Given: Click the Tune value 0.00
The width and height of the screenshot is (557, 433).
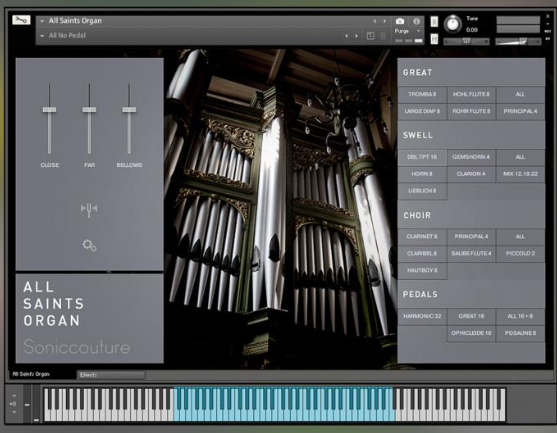Looking at the screenshot, I should click(x=471, y=30).
